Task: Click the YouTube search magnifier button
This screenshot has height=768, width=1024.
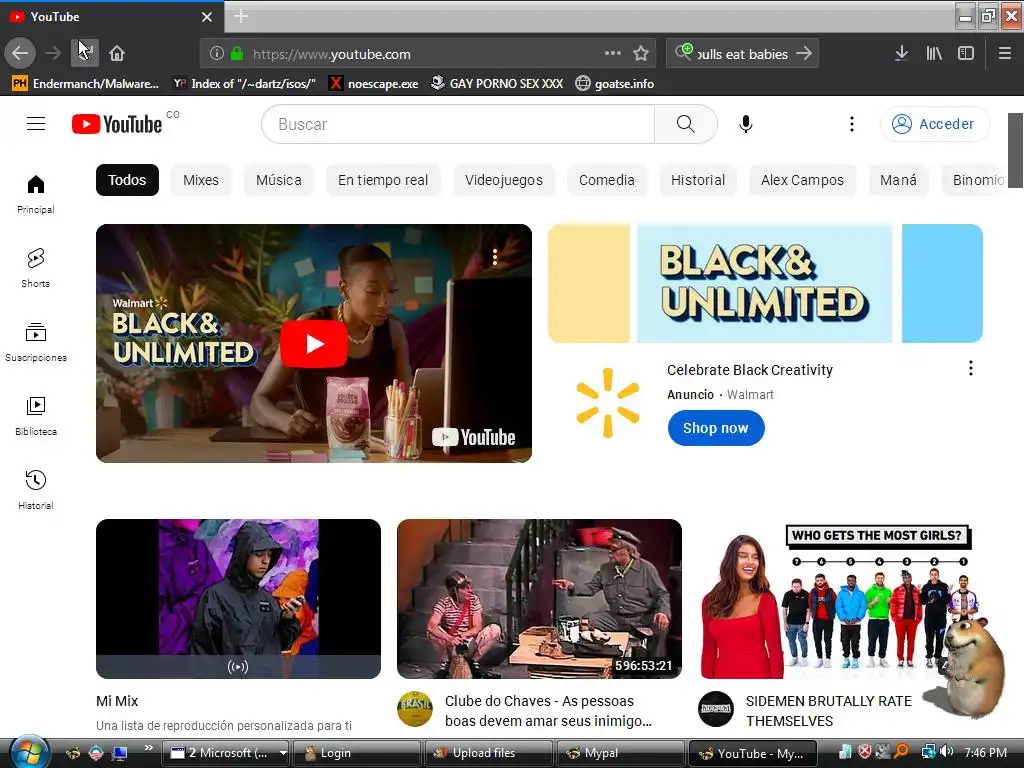Action: coord(686,124)
